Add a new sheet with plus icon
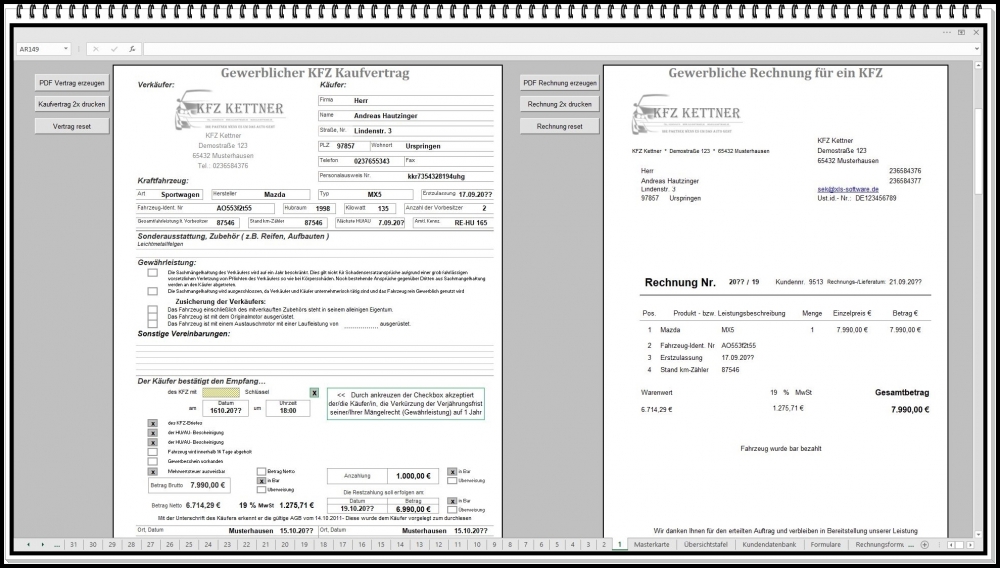1000x568 pixels. [x=924, y=544]
